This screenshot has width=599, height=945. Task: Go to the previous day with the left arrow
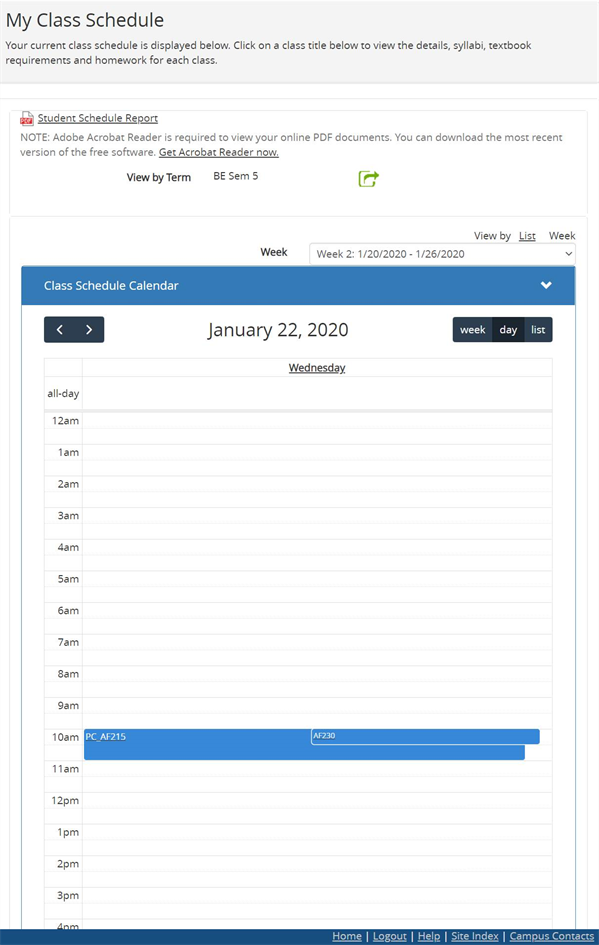point(59,330)
